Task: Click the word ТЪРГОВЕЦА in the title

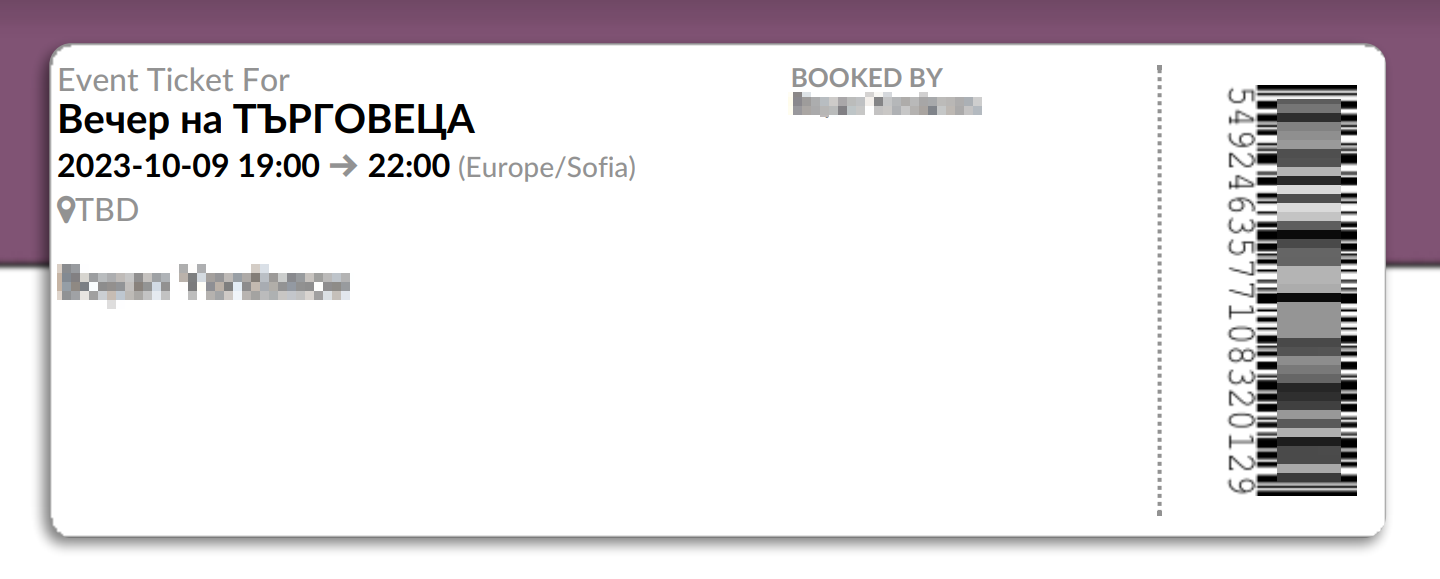Action: (x=353, y=120)
